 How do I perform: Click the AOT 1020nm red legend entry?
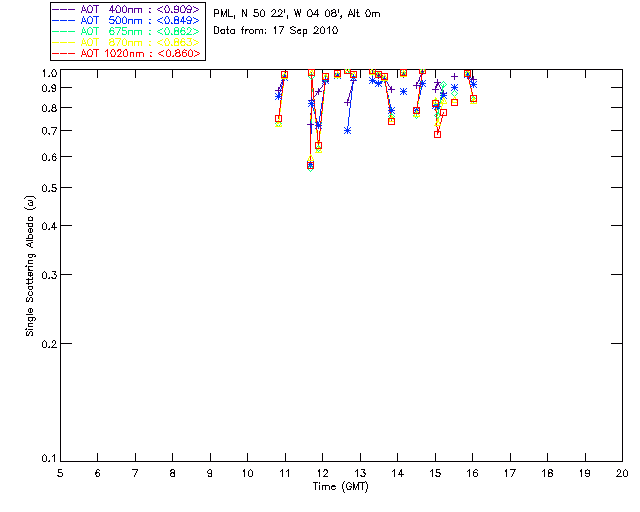pos(127,53)
